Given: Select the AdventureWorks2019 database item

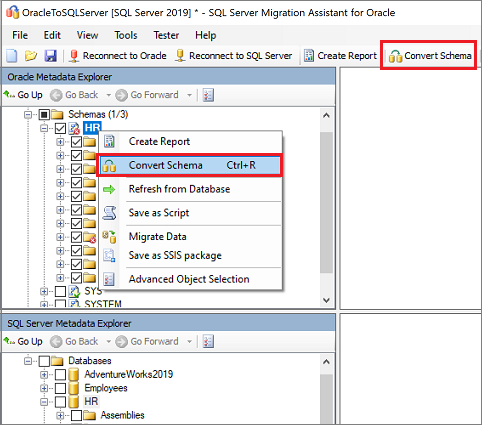Looking at the screenshot, I should [129, 374].
